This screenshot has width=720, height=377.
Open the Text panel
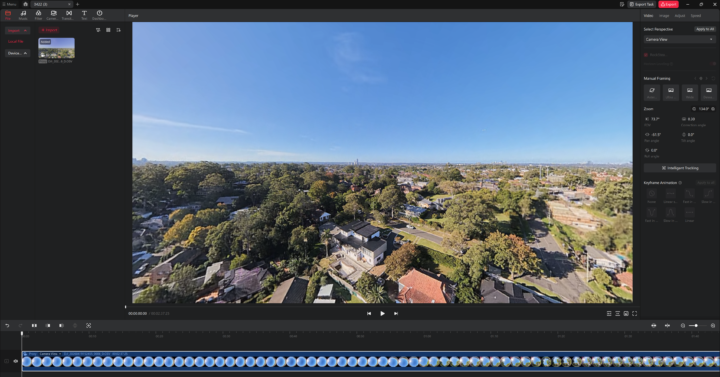[x=84, y=15]
